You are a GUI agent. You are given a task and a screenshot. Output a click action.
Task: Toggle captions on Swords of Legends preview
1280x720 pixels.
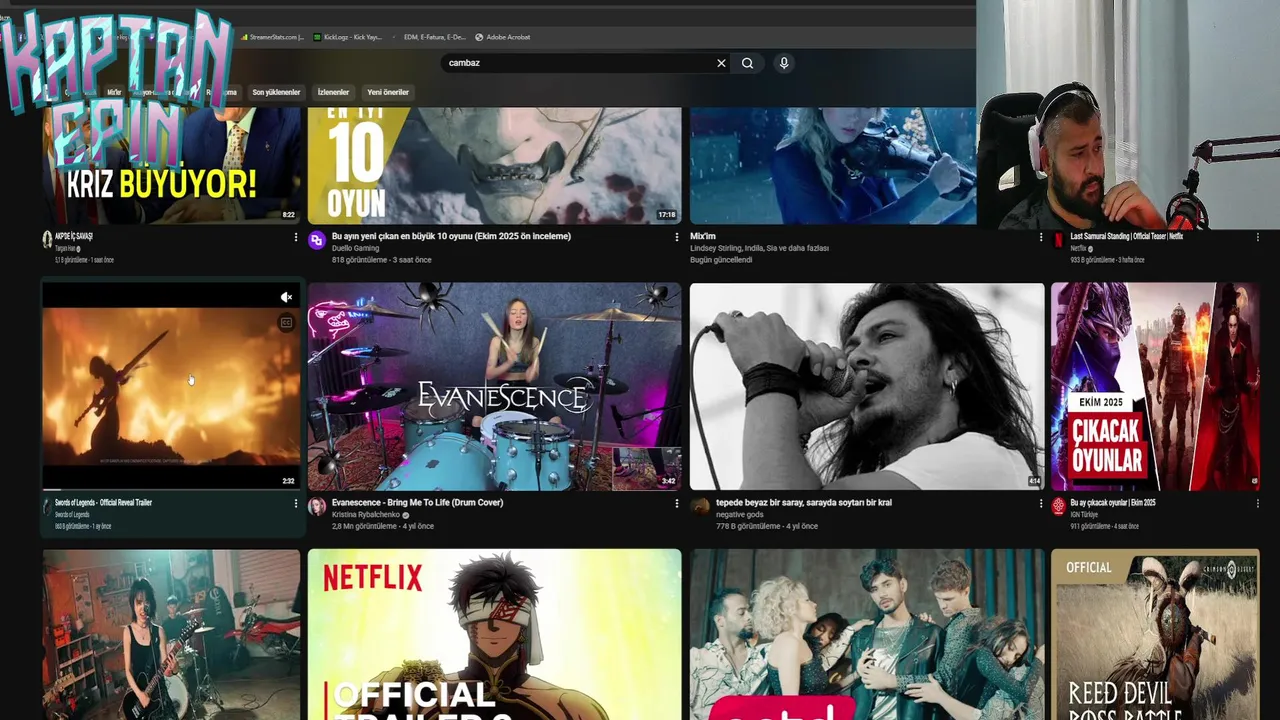pos(286,323)
